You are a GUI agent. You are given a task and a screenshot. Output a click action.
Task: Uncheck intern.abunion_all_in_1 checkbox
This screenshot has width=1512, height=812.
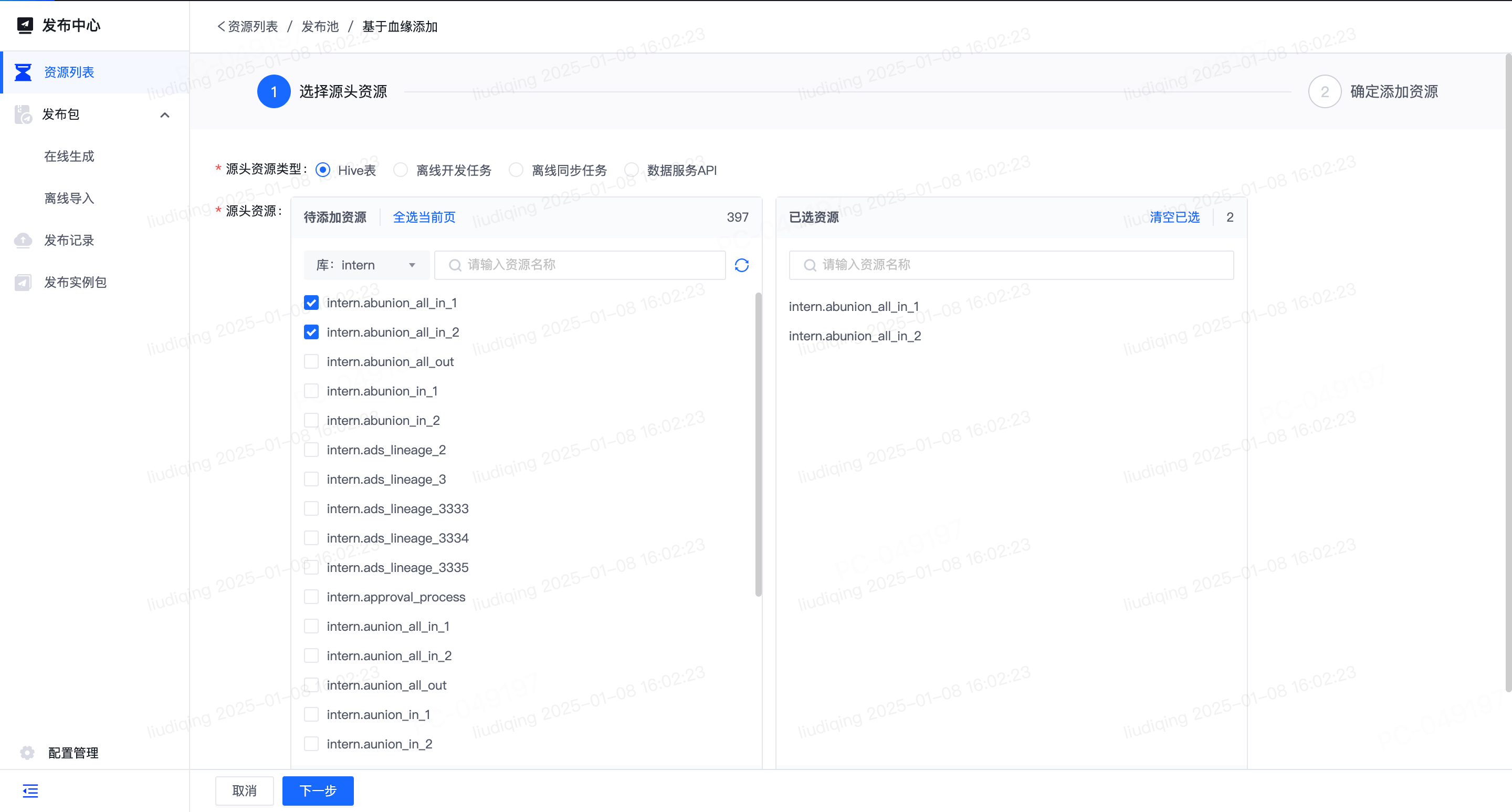[x=311, y=303]
